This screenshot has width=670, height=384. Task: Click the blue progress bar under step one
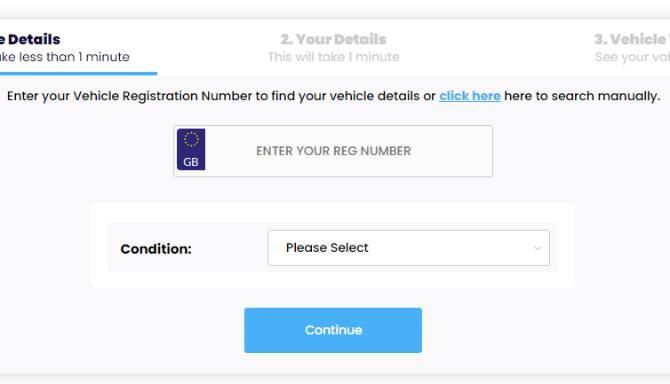[x=79, y=73]
